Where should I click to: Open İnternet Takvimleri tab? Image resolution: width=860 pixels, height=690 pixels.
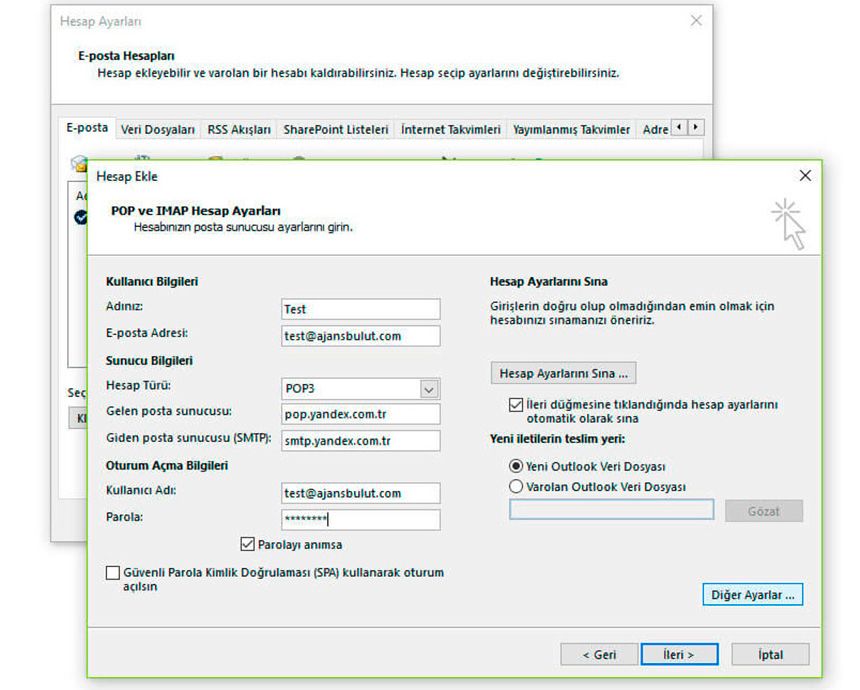pos(450,129)
